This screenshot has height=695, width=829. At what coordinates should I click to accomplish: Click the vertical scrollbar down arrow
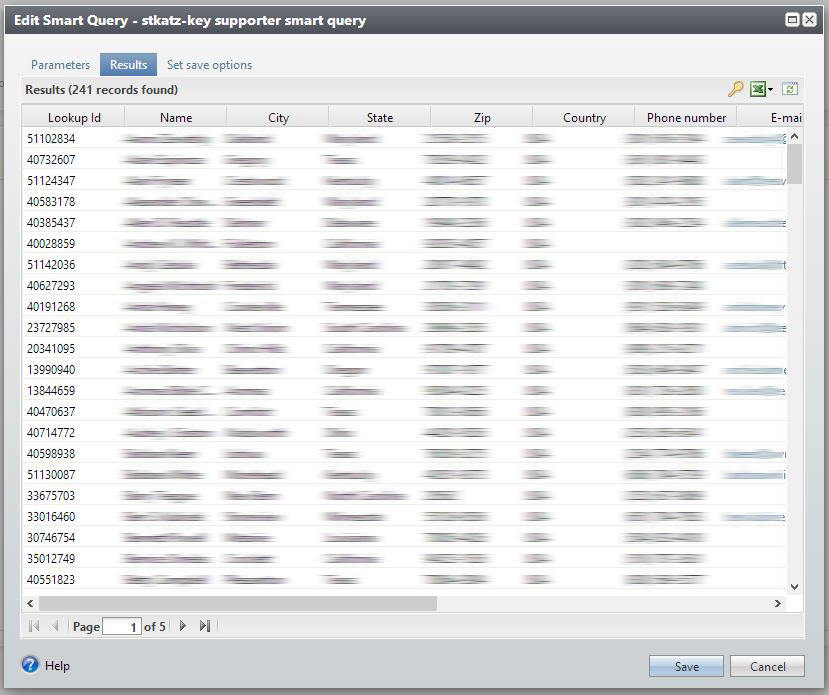pos(795,587)
